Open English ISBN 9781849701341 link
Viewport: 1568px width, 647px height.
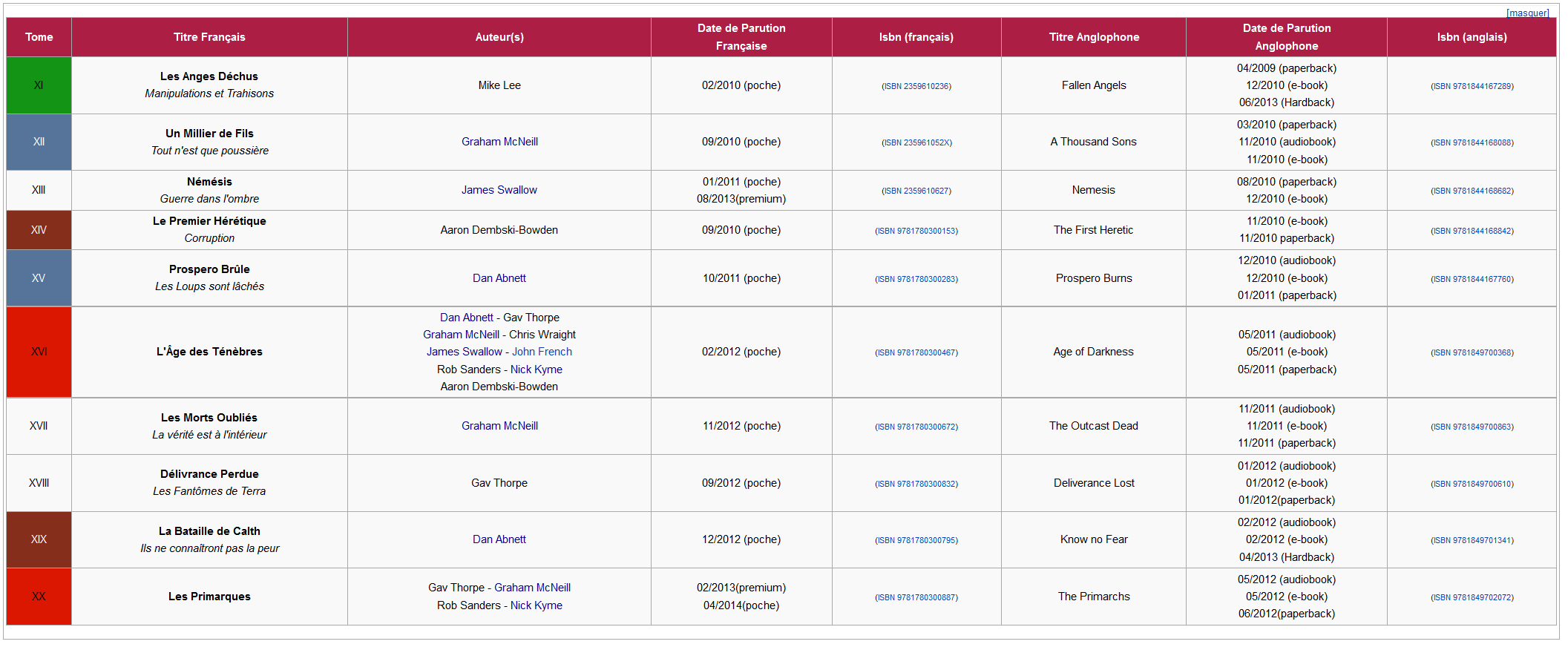pos(1472,540)
